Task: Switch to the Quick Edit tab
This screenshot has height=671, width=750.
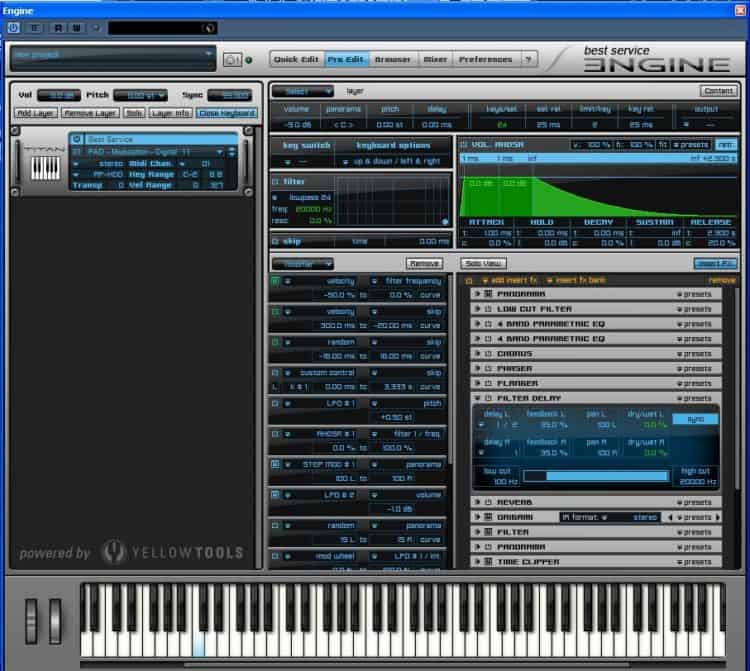Action: pyautogui.click(x=297, y=59)
